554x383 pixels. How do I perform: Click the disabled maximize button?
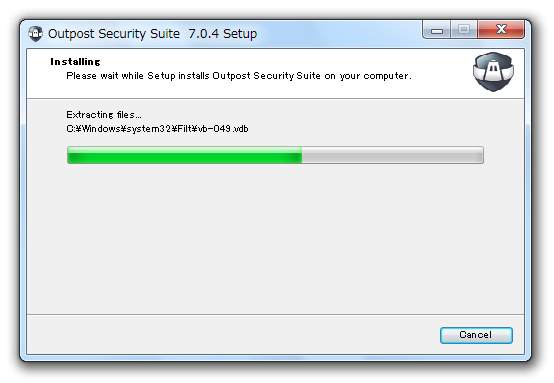tap(464, 29)
